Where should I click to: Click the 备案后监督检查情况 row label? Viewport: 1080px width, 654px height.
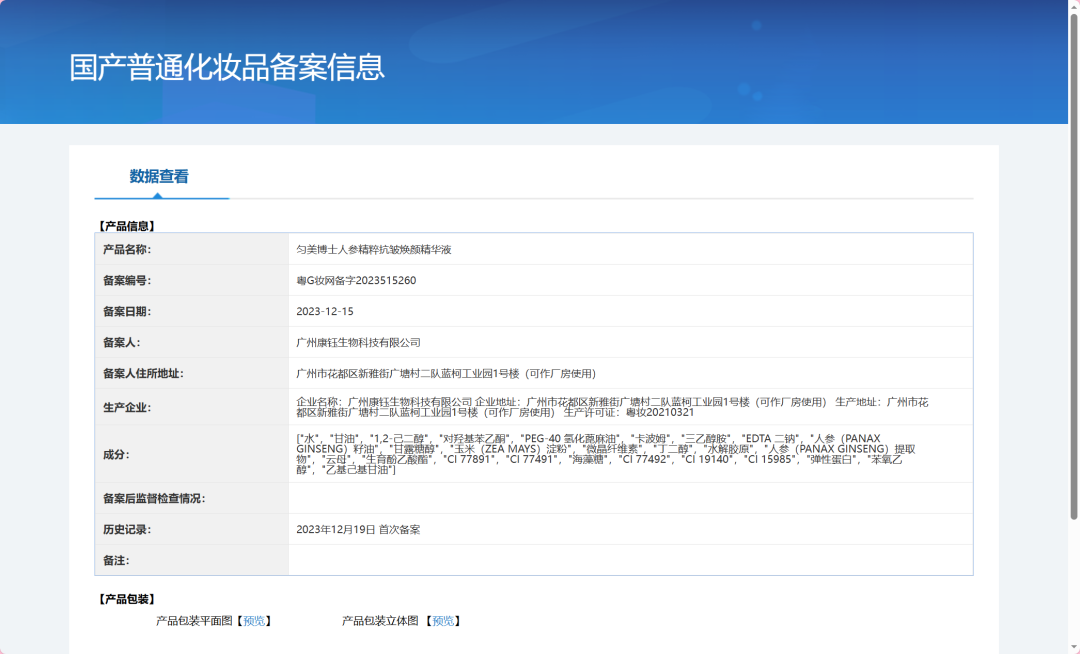pyautogui.click(x=154, y=498)
